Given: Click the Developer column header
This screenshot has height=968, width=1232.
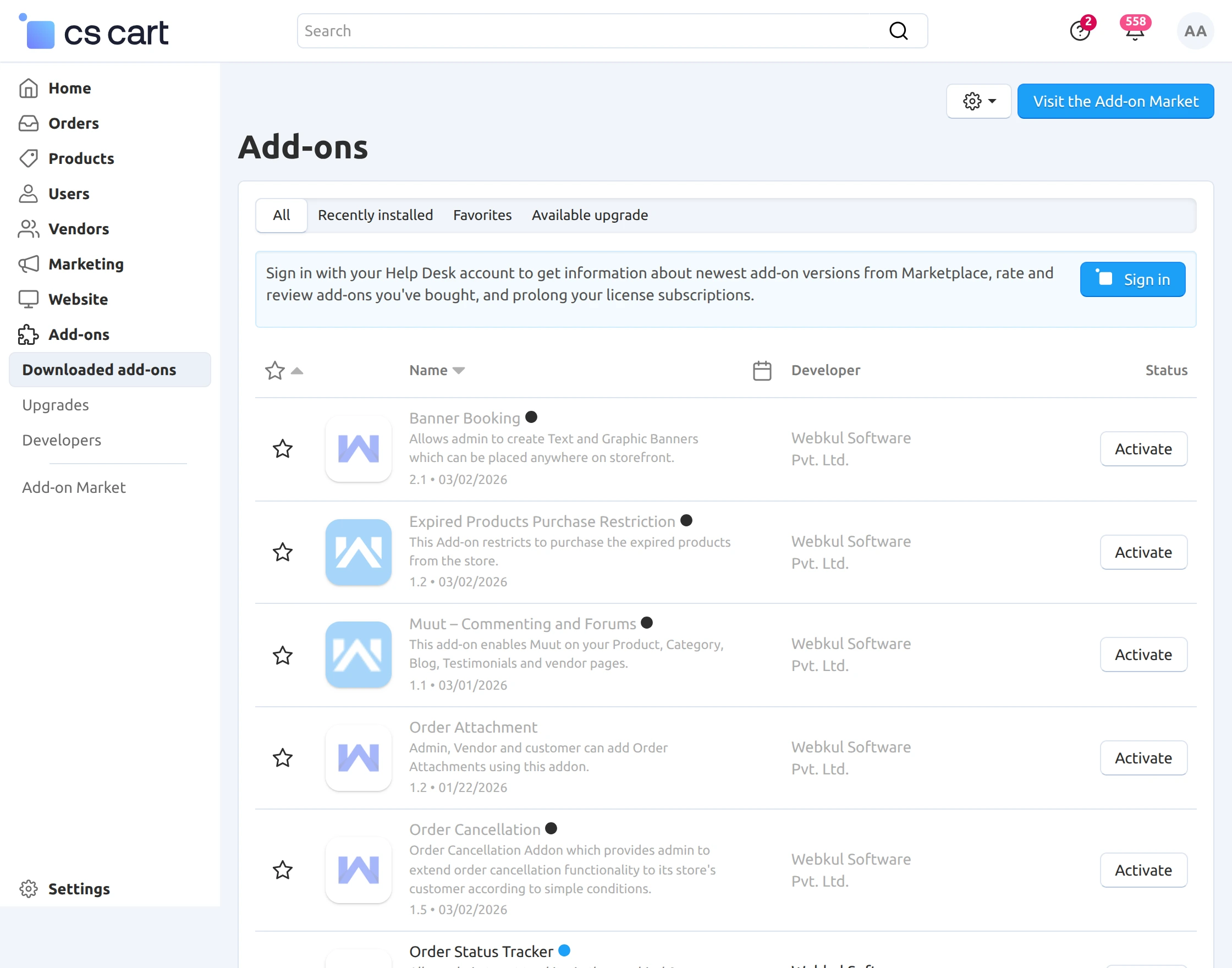Looking at the screenshot, I should coord(826,371).
